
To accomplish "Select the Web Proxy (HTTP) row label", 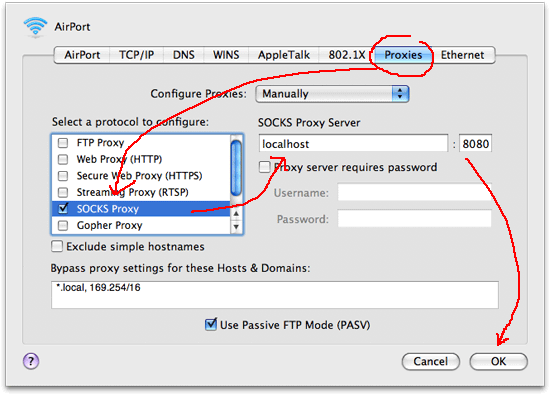I will (119, 159).
